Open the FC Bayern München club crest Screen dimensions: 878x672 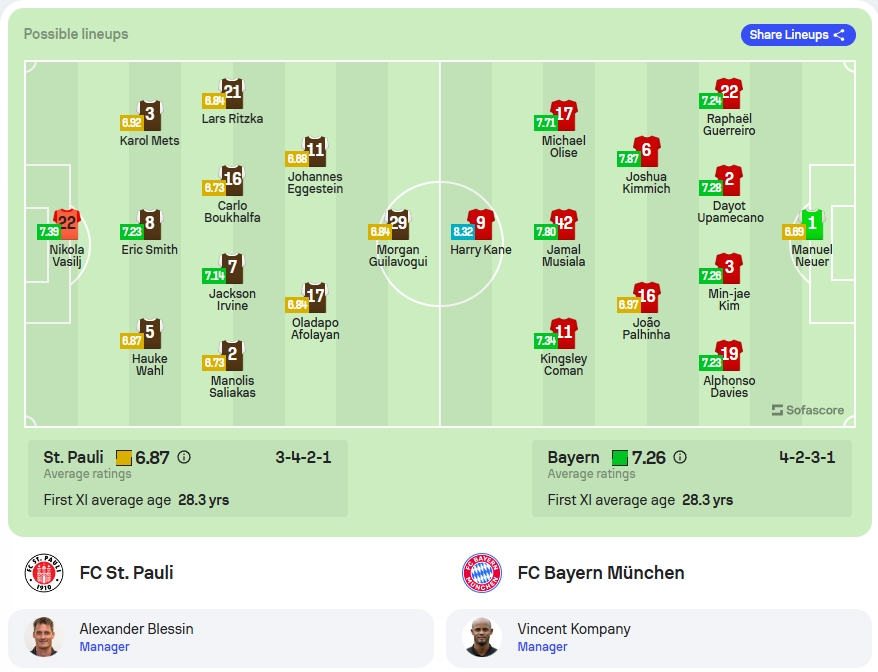click(482, 573)
